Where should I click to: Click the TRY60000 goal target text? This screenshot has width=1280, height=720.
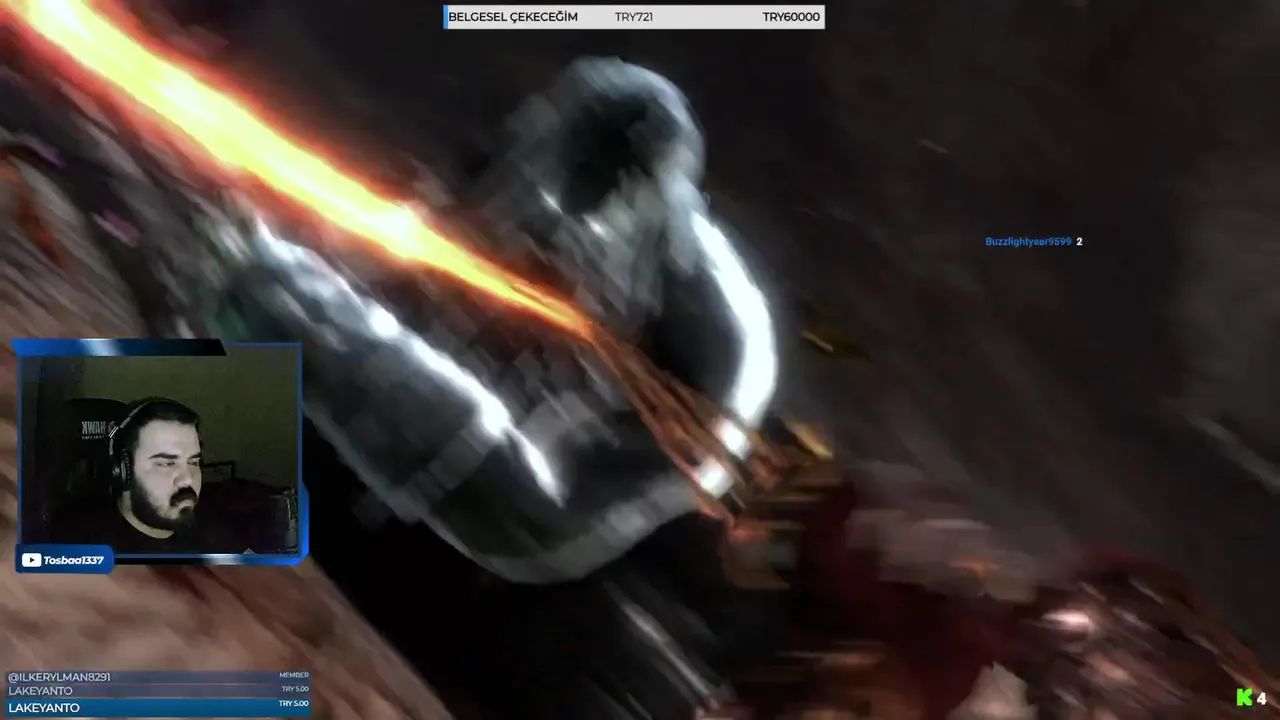(x=791, y=17)
